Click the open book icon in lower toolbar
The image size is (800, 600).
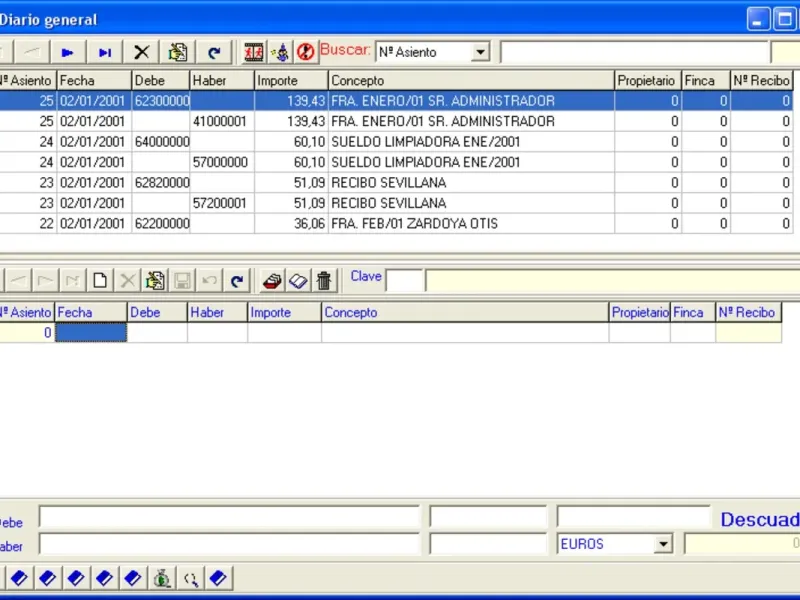tap(298, 281)
